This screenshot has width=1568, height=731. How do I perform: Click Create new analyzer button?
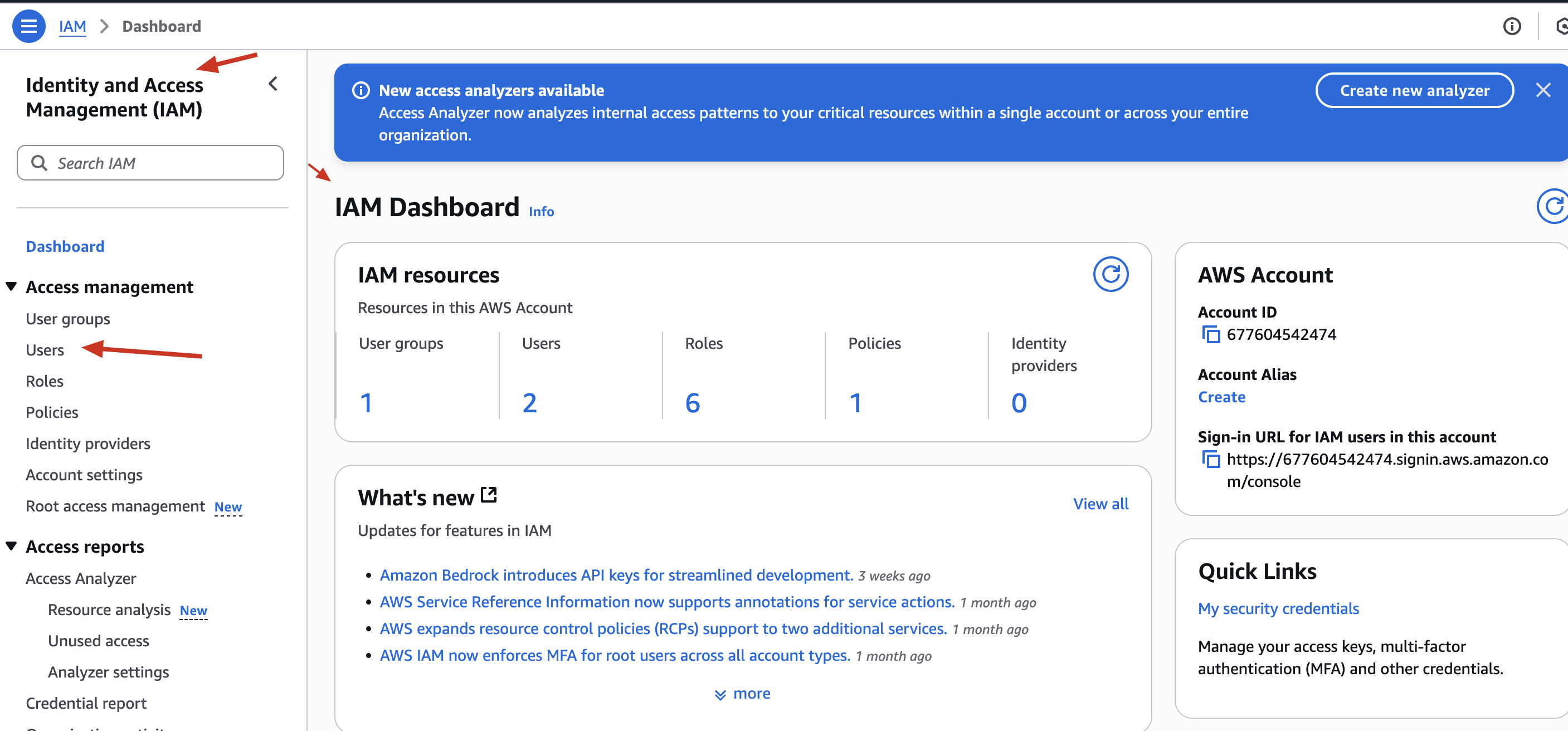point(1414,90)
